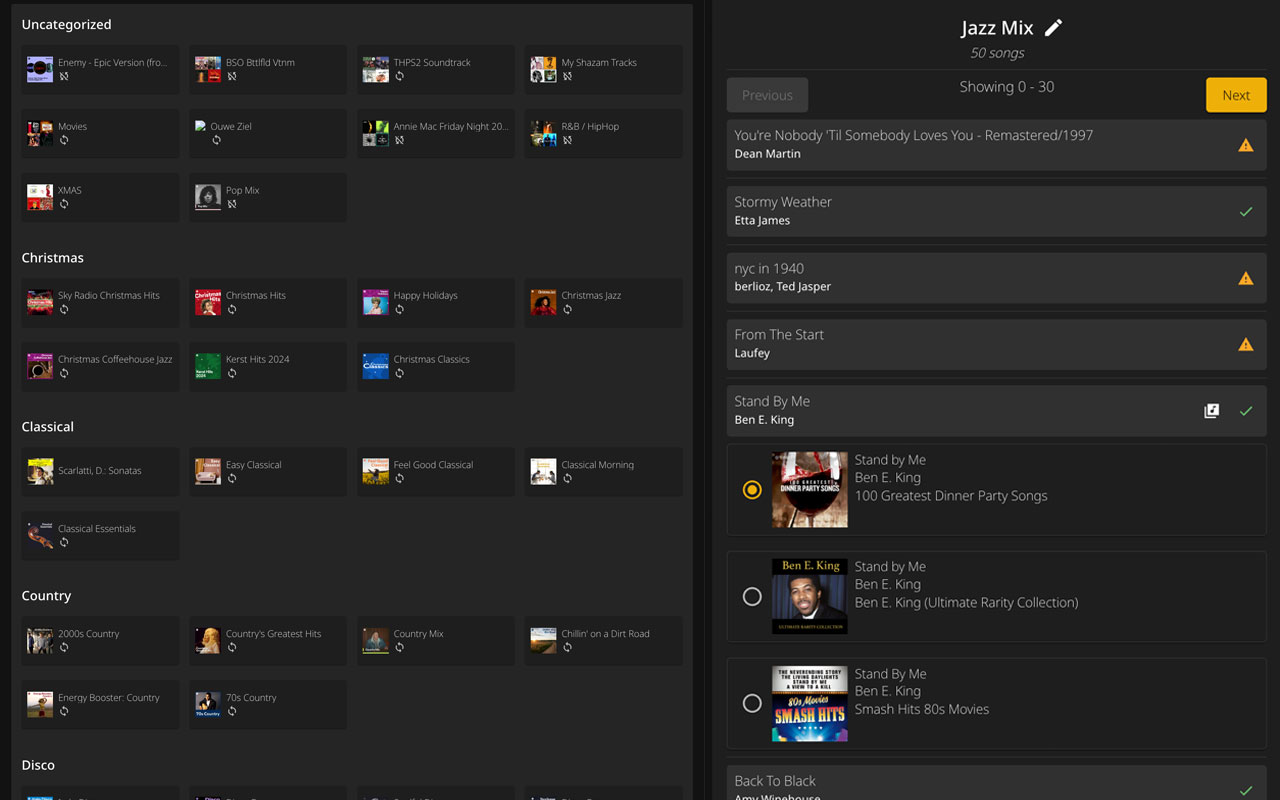
Task: Select the Smash Hits 80s Movies match option
Action: [x=753, y=704]
